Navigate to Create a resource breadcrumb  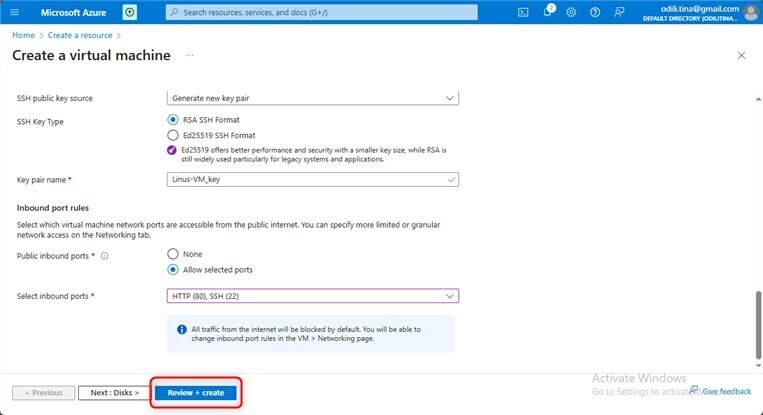coord(79,35)
